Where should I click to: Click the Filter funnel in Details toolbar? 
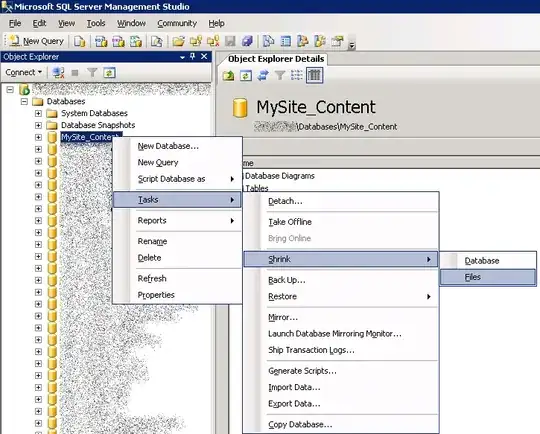click(x=280, y=75)
